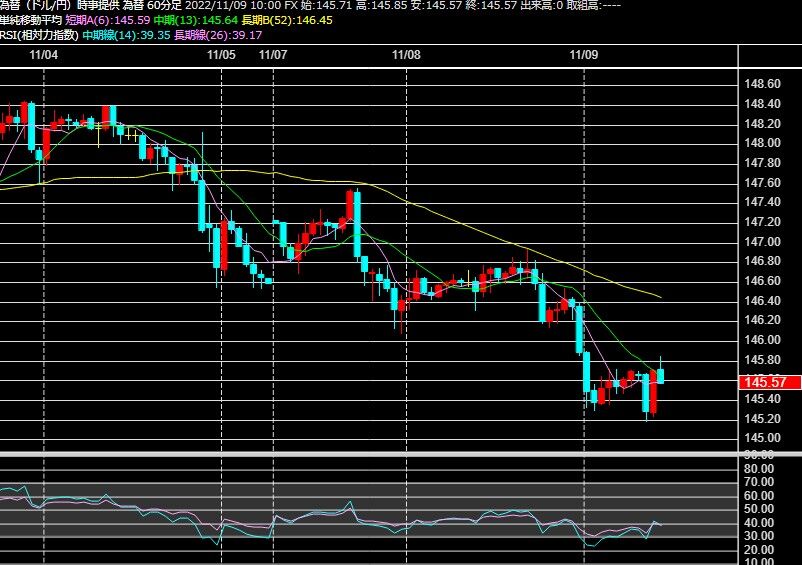
Task: Select the 146.00 price axis label
Action: (x=762, y=340)
